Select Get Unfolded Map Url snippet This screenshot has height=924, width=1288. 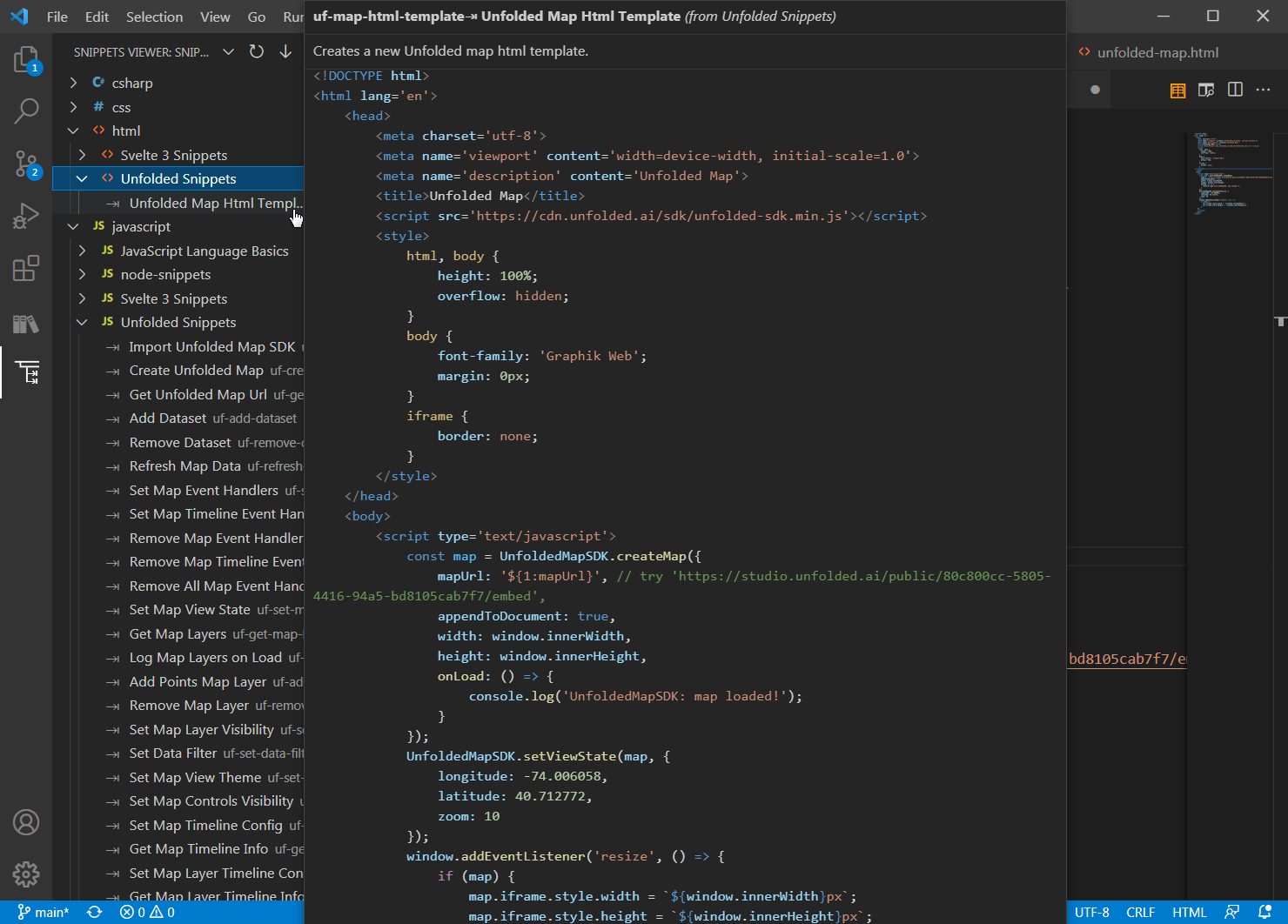pos(178,394)
